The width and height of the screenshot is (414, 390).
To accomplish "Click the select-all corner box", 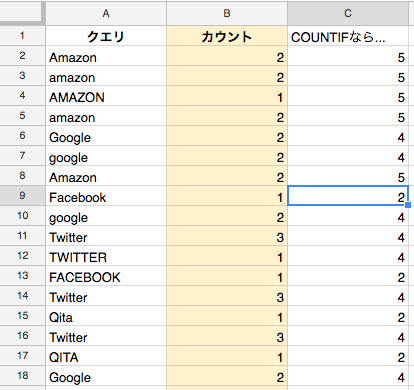I will [x=22, y=13].
